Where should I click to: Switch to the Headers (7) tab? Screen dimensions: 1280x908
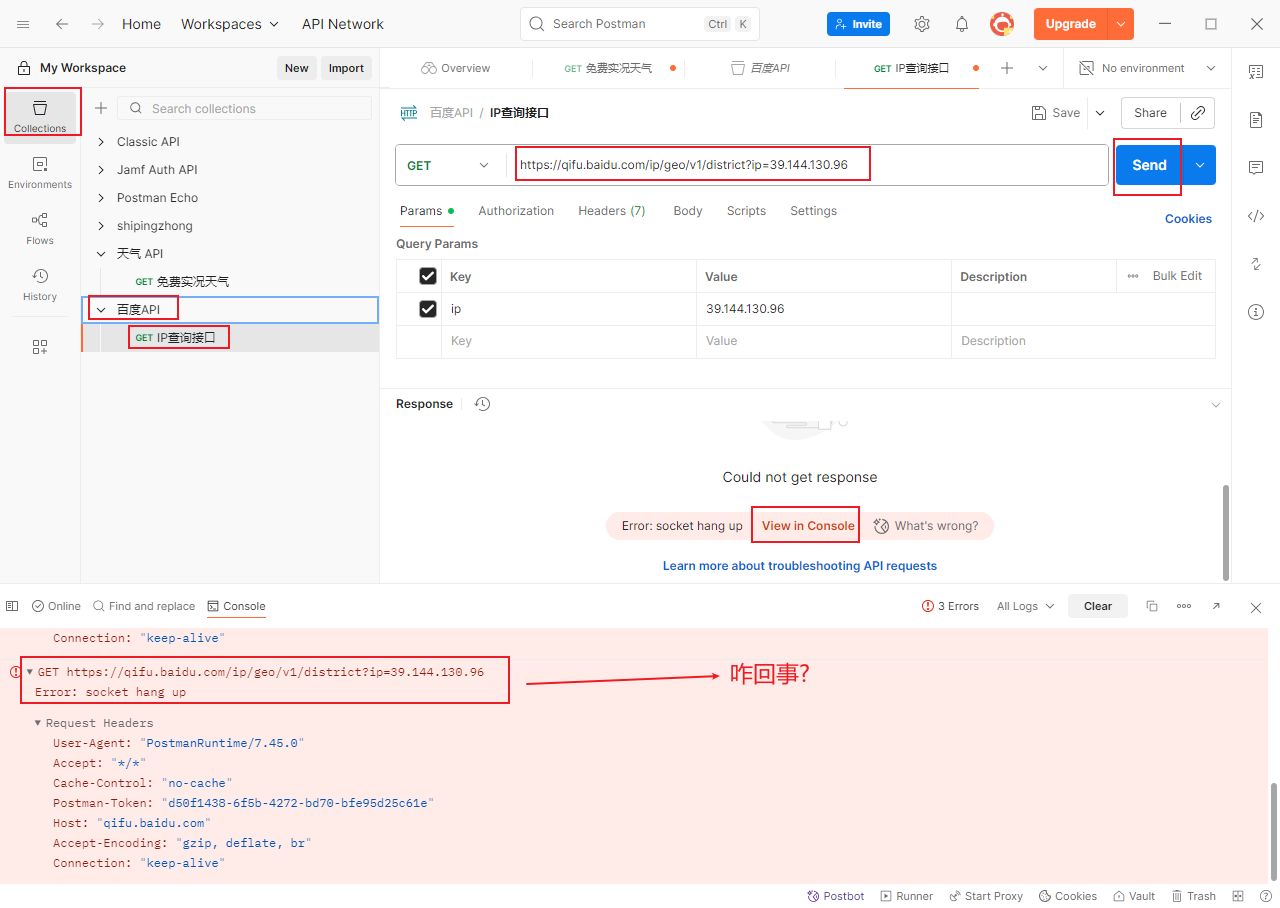(611, 211)
